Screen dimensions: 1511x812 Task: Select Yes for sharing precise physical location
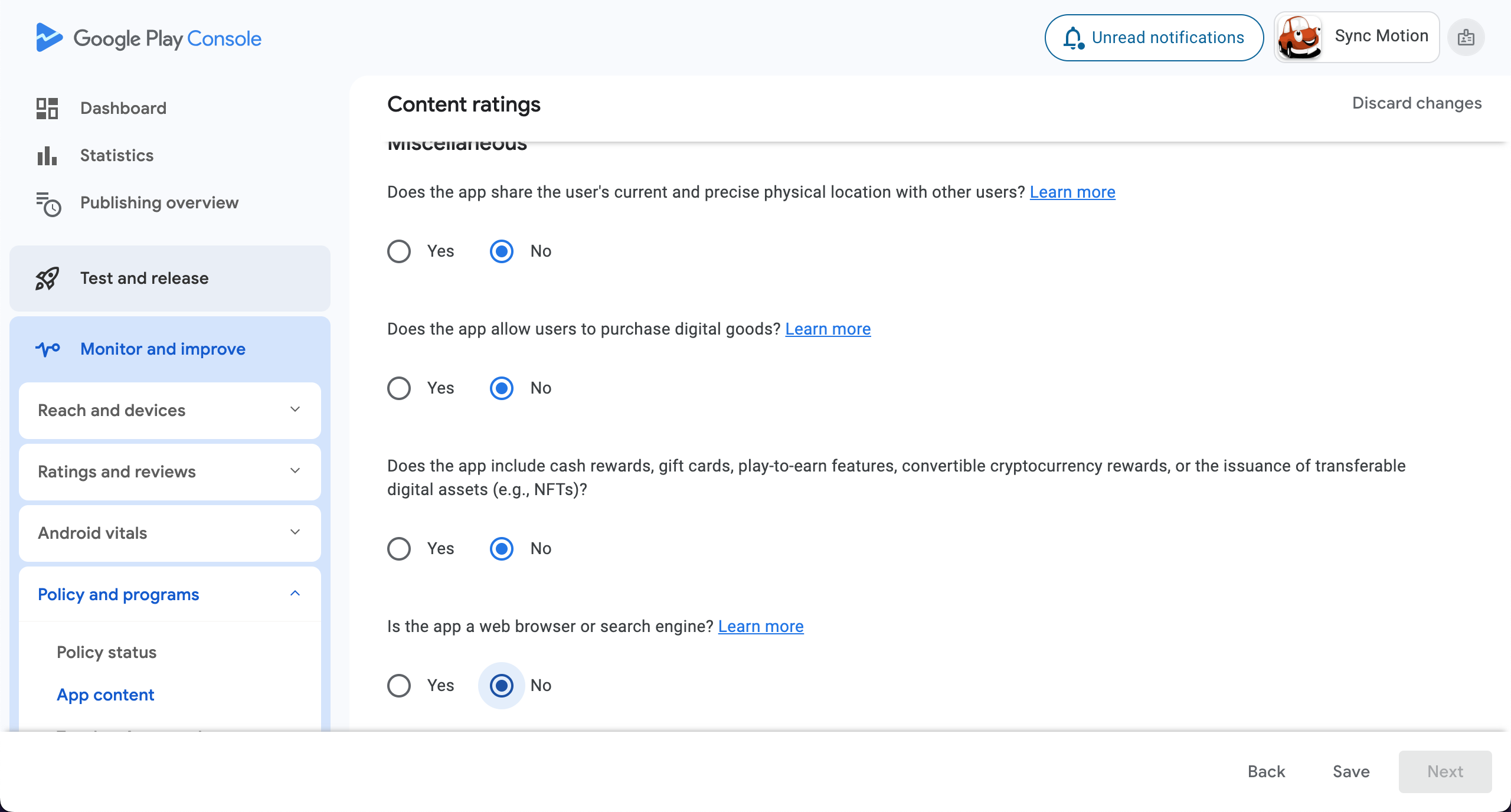pyautogui.click(x=399, y=251)
